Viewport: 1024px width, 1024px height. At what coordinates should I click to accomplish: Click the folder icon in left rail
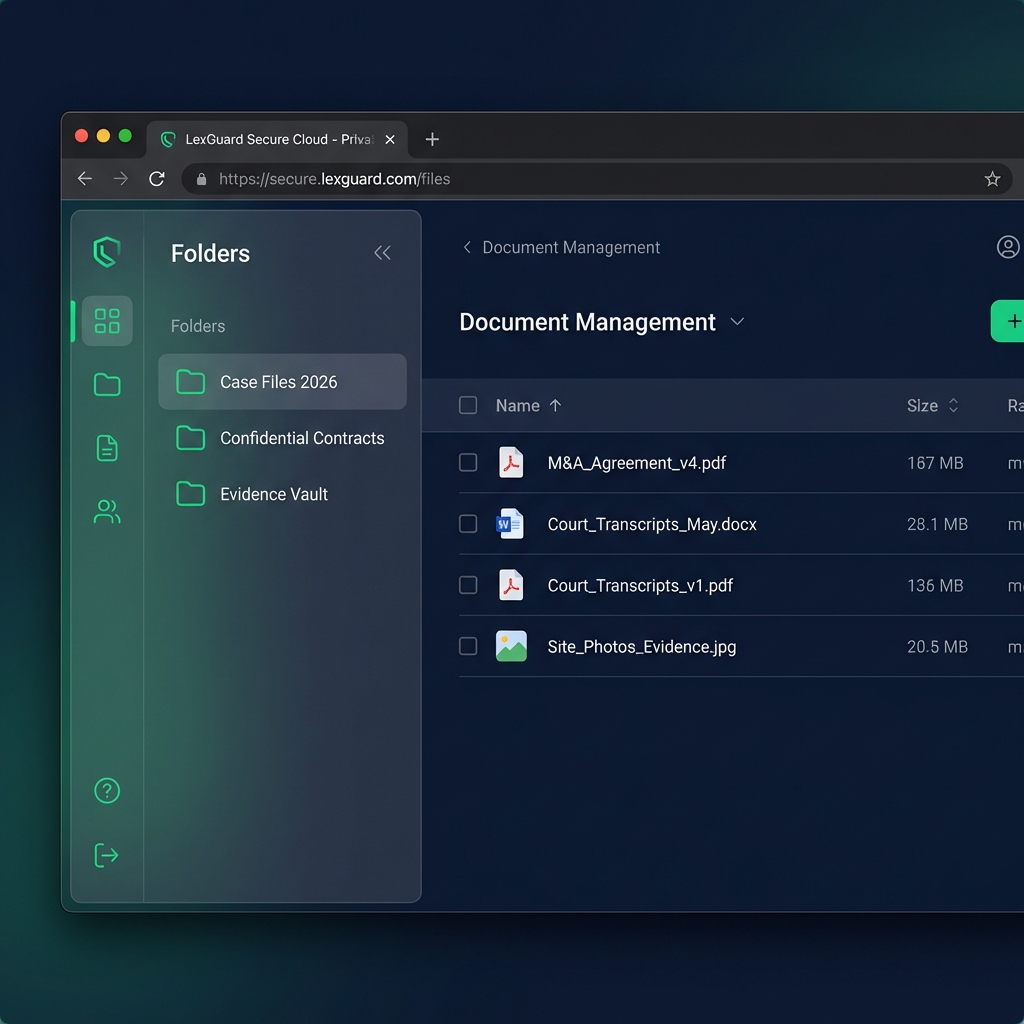point(107,385)
